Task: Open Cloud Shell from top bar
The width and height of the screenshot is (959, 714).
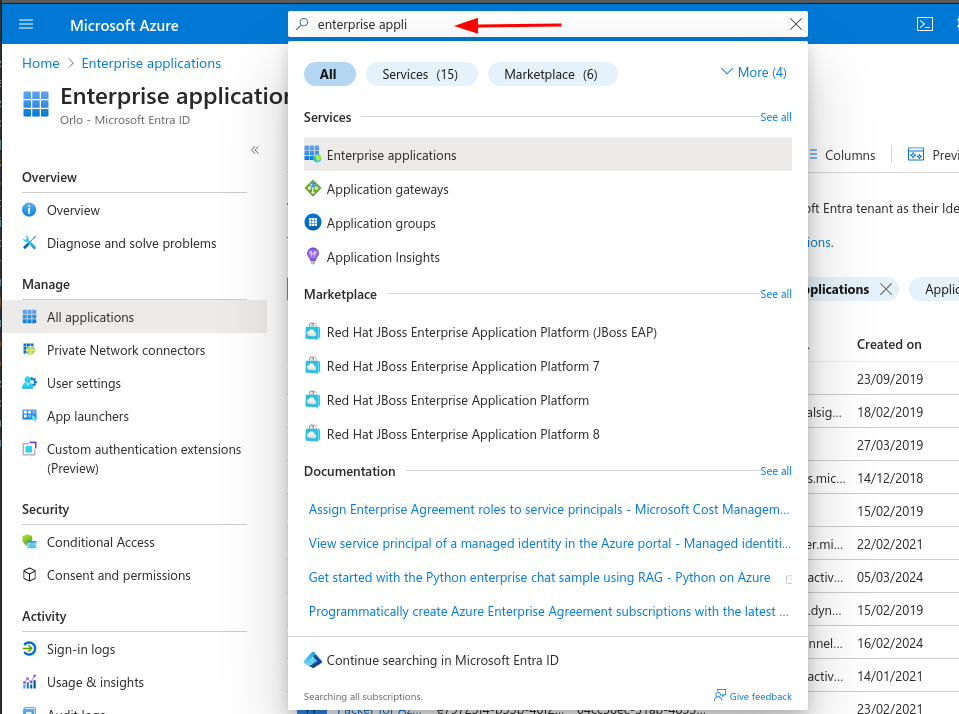Action: (925, 25)
